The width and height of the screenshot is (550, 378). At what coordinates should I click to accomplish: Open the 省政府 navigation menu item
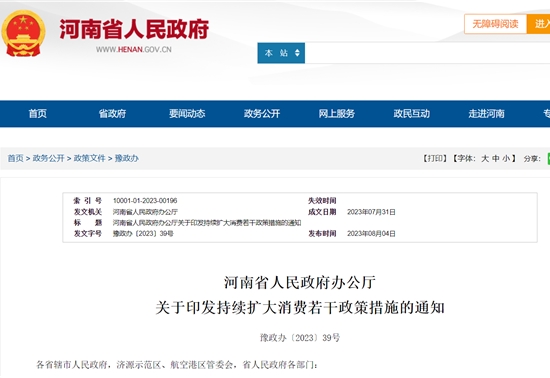click(x=112, y=114)
